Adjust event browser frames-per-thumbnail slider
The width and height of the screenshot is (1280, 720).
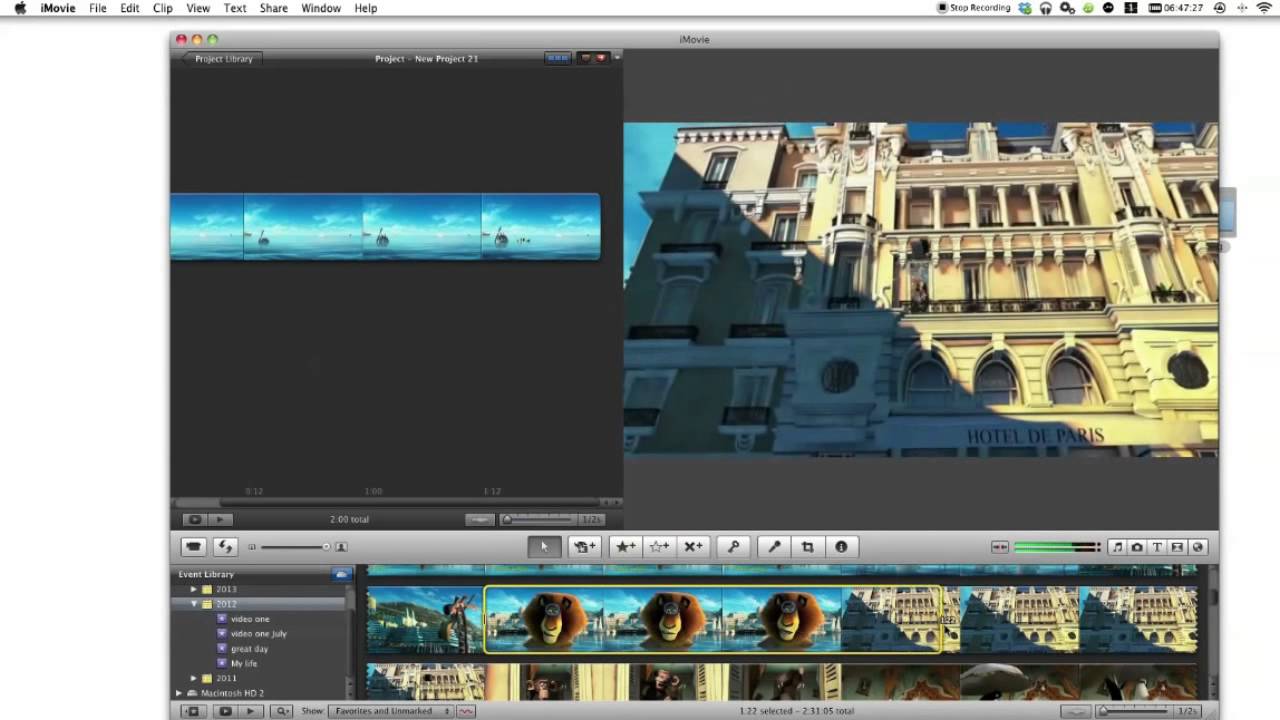[1135, 711]
